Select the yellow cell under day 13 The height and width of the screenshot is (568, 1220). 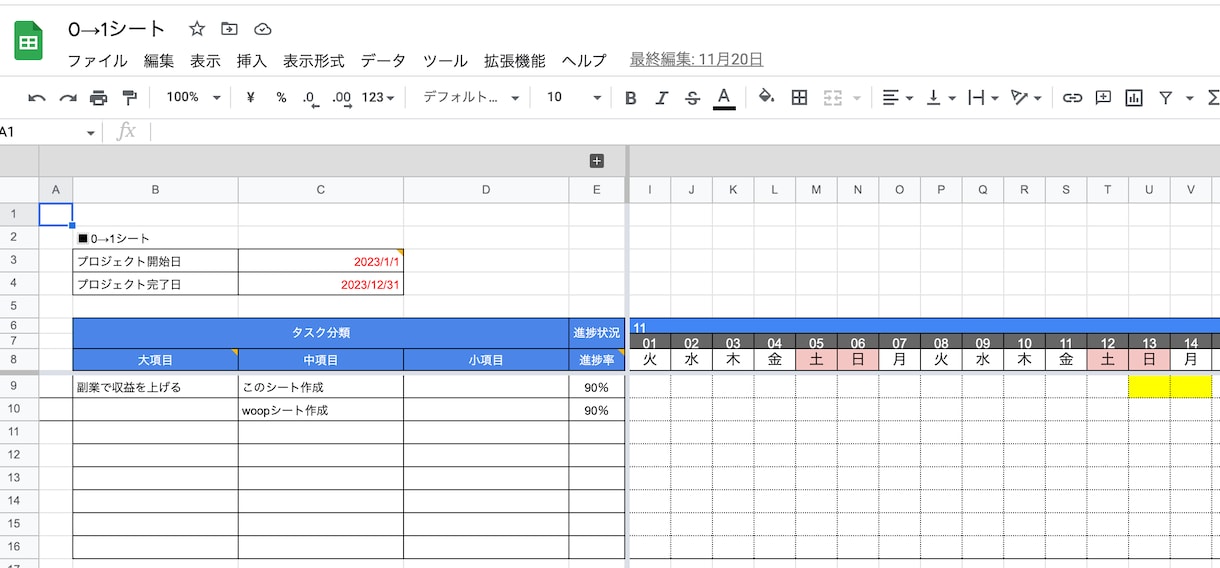tap(1149, 386)
